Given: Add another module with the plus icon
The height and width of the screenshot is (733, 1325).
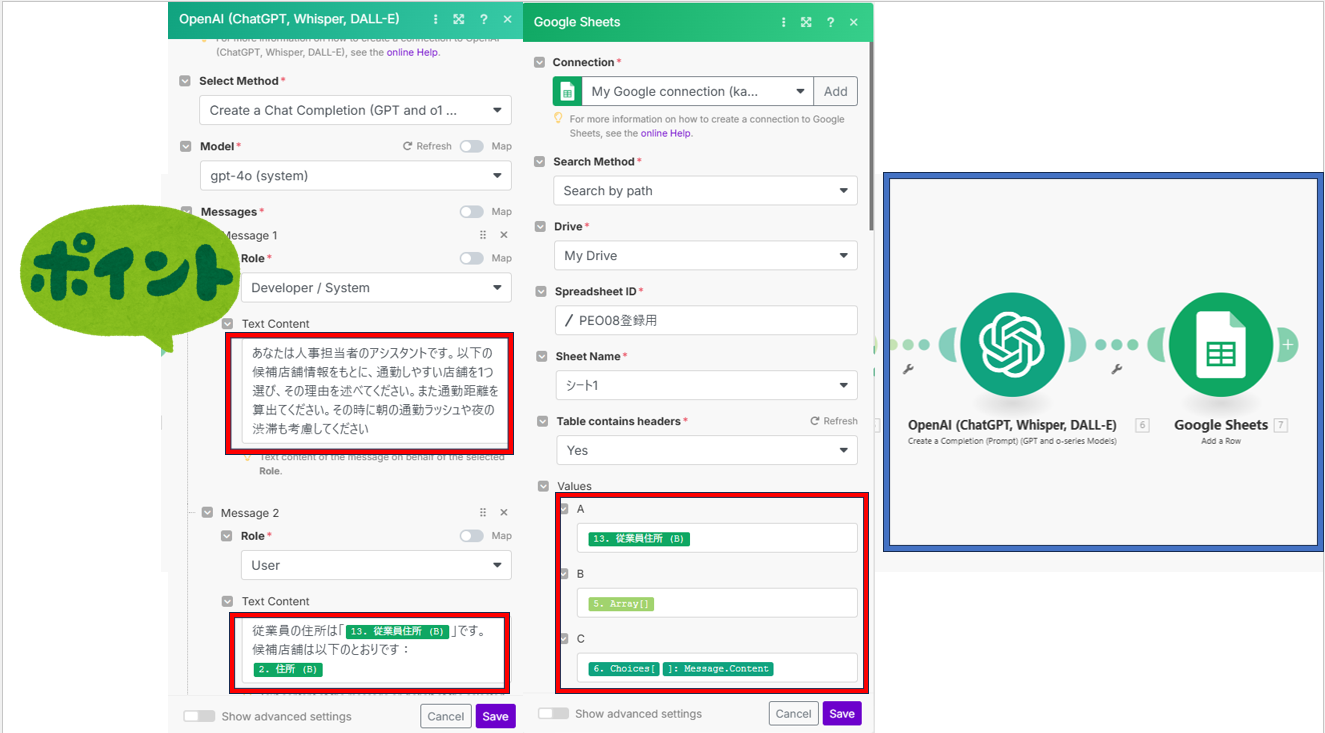Looking at the screenshot, I should (x=1288, y=344).
